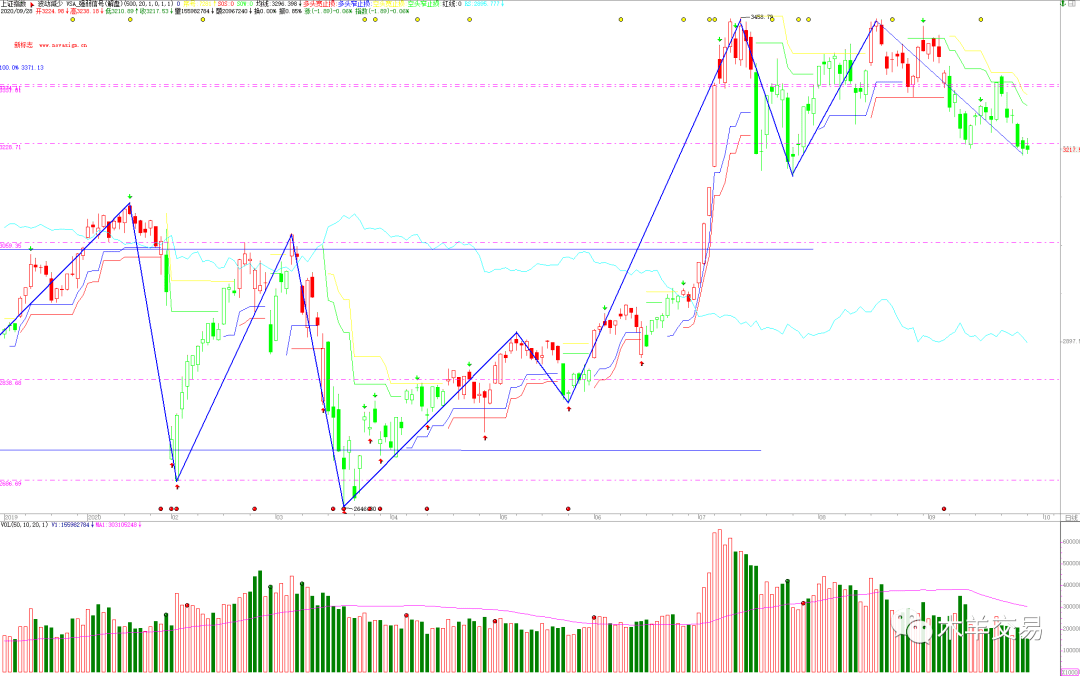Click the red signal dot above month 09
Viewport: 1080px width, 676px height.
[x=944, y=509]
